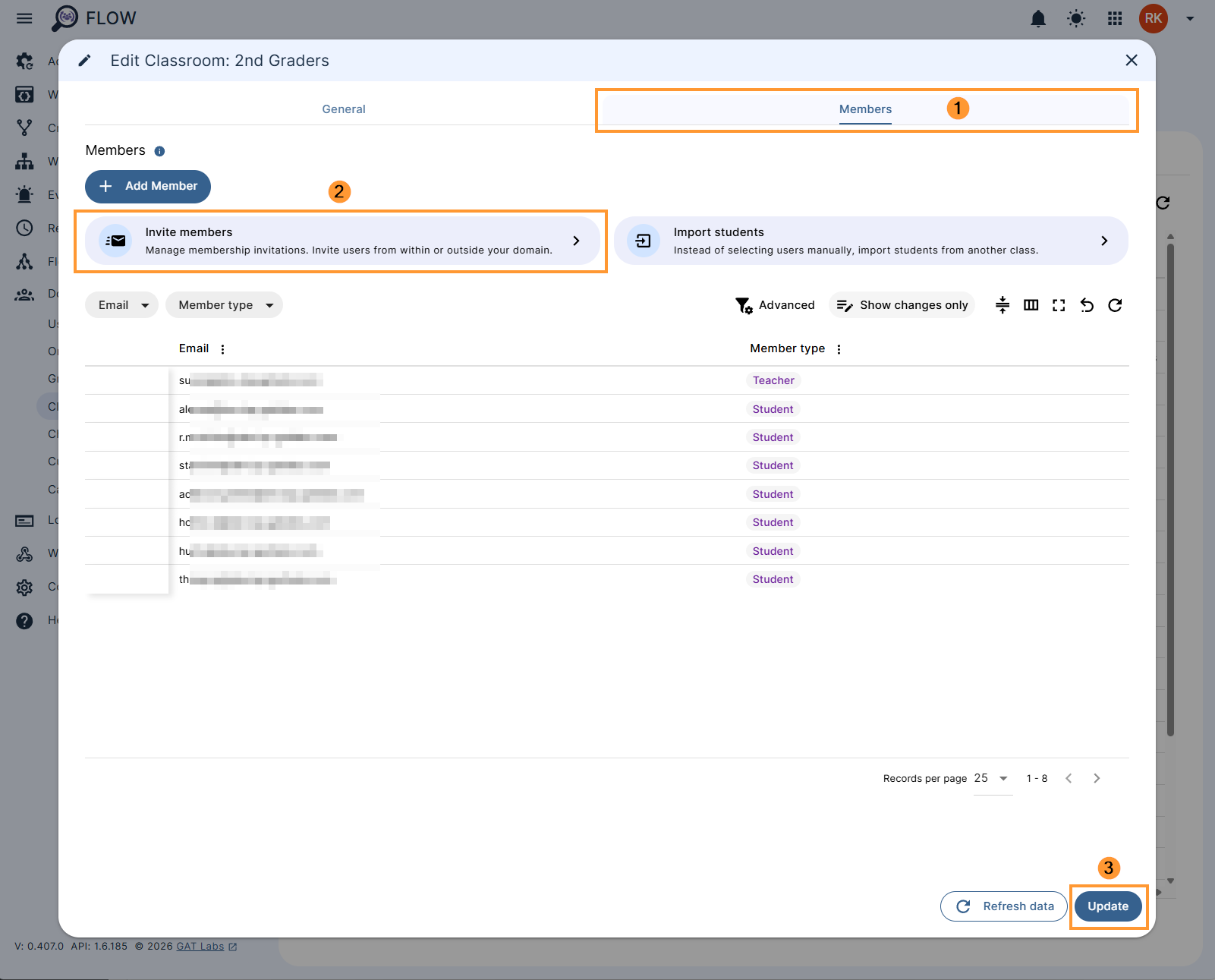Click the undo changes icon
The image size is (1215, 980).
tap(1087, 305)
